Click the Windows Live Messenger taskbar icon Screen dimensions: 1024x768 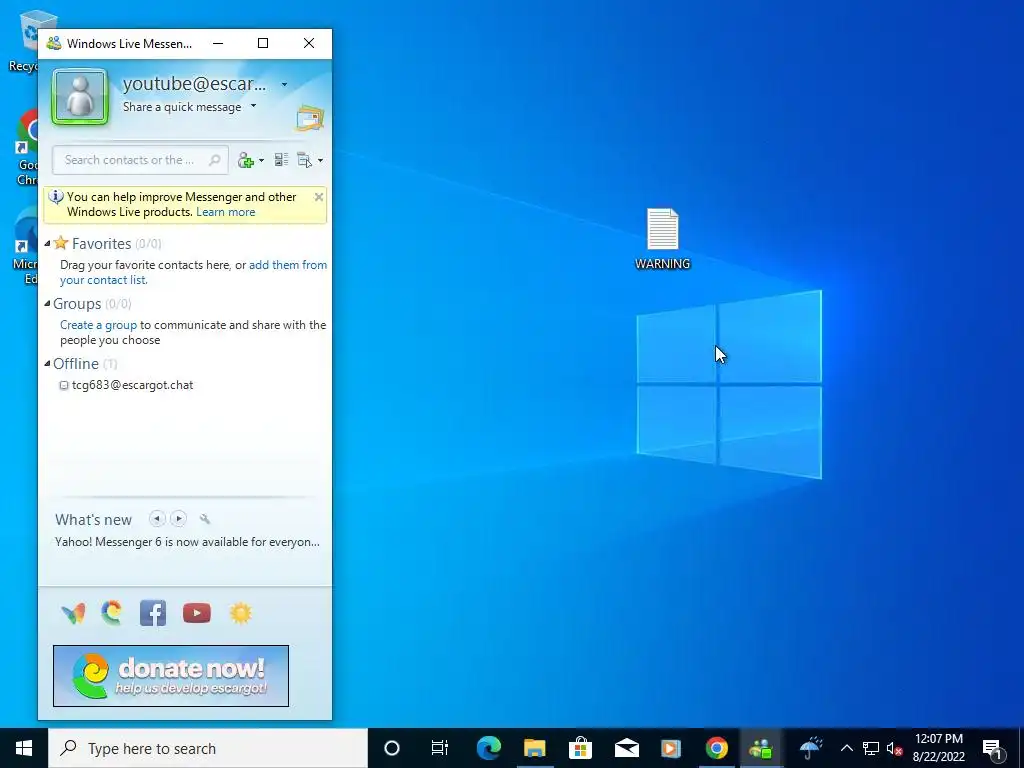pyautogui.click(x=761, y=748)
